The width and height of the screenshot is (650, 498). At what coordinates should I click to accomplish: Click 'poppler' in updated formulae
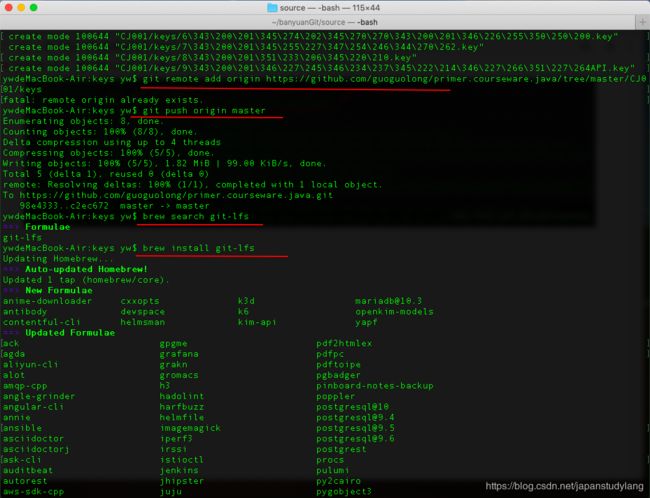coord(335,396)
